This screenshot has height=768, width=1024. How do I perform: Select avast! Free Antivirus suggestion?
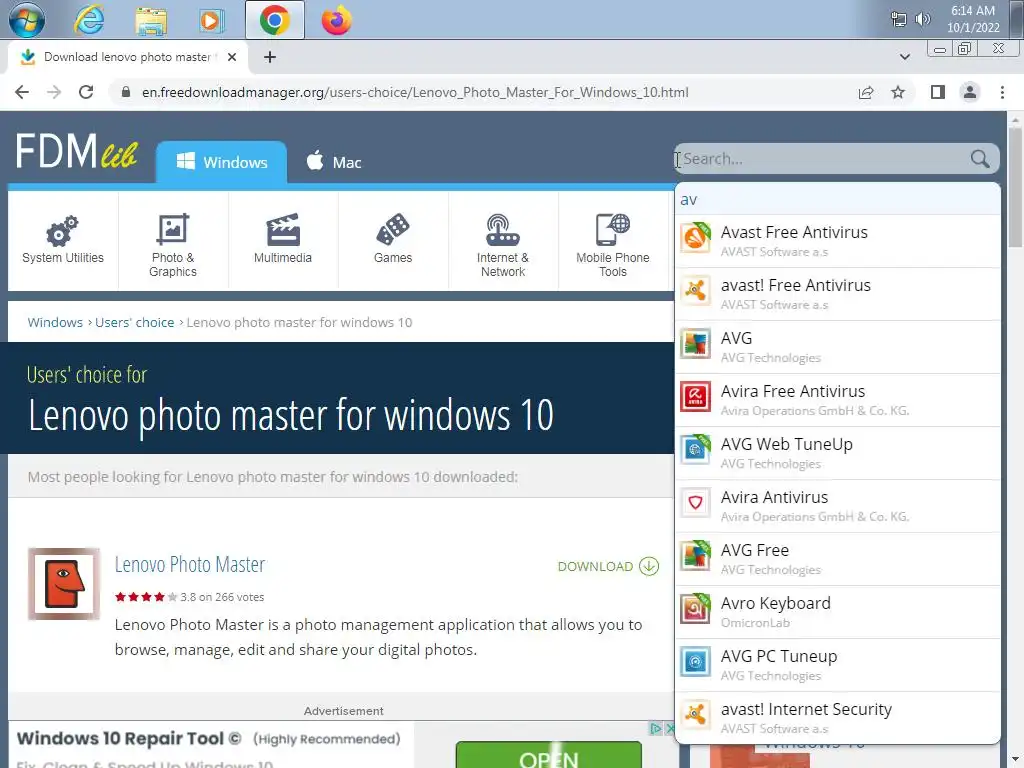pyautogui.click(x=838, y=294)
